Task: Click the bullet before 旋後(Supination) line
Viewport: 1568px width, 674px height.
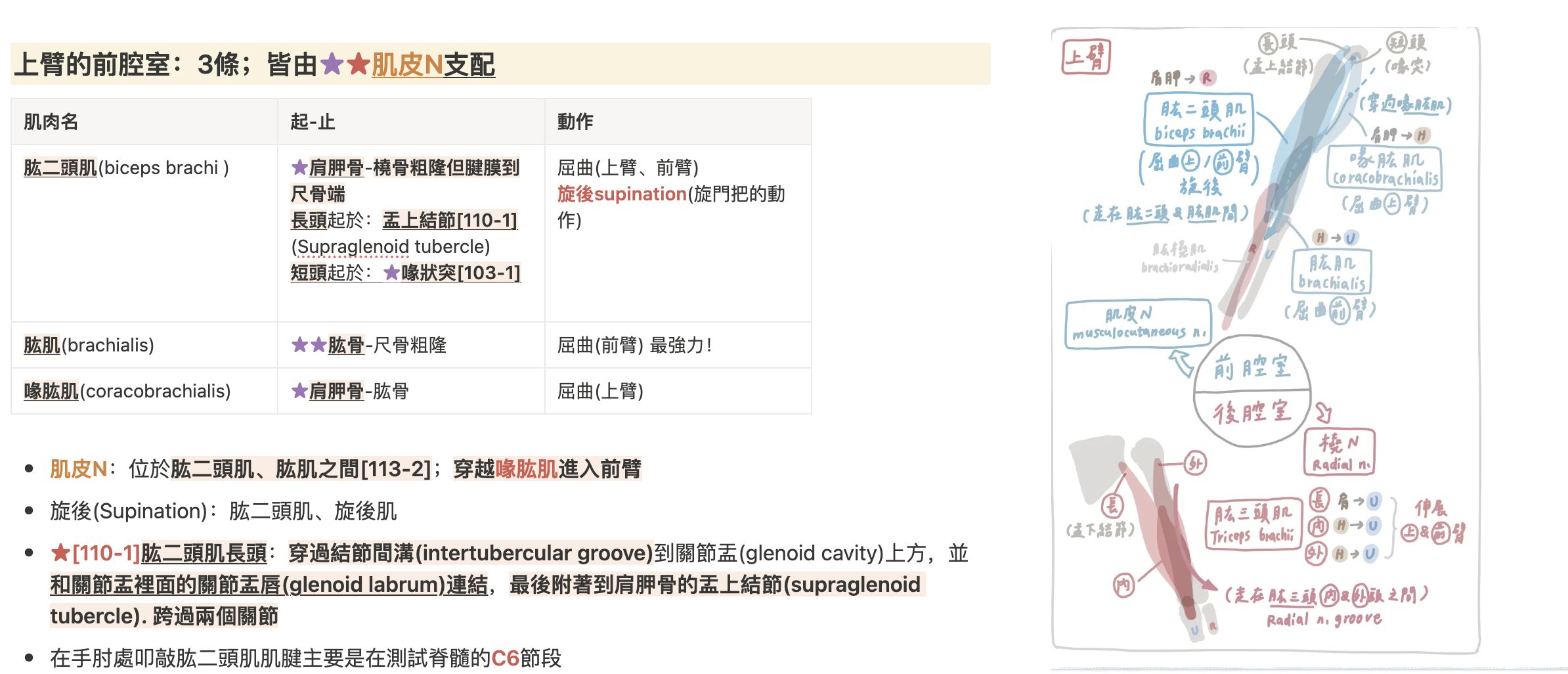Action: coord(29,511)
